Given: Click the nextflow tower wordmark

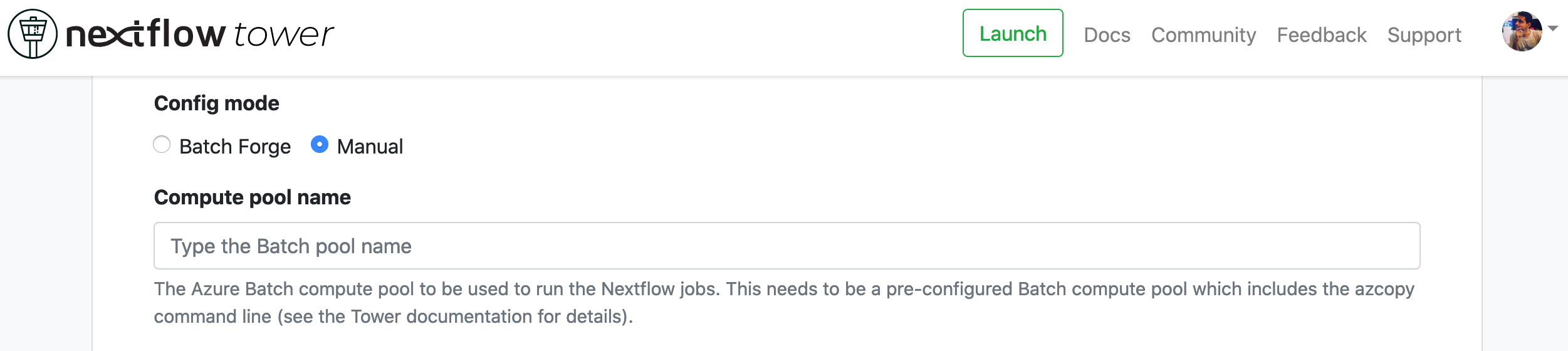Looking at the screenshot, I should coord(199,34).
